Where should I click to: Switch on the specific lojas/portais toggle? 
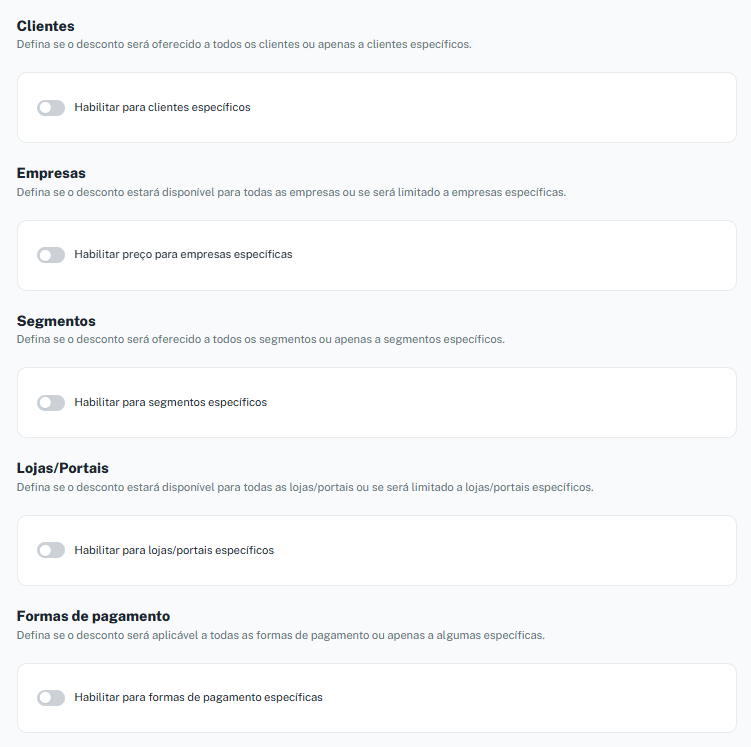51,550
